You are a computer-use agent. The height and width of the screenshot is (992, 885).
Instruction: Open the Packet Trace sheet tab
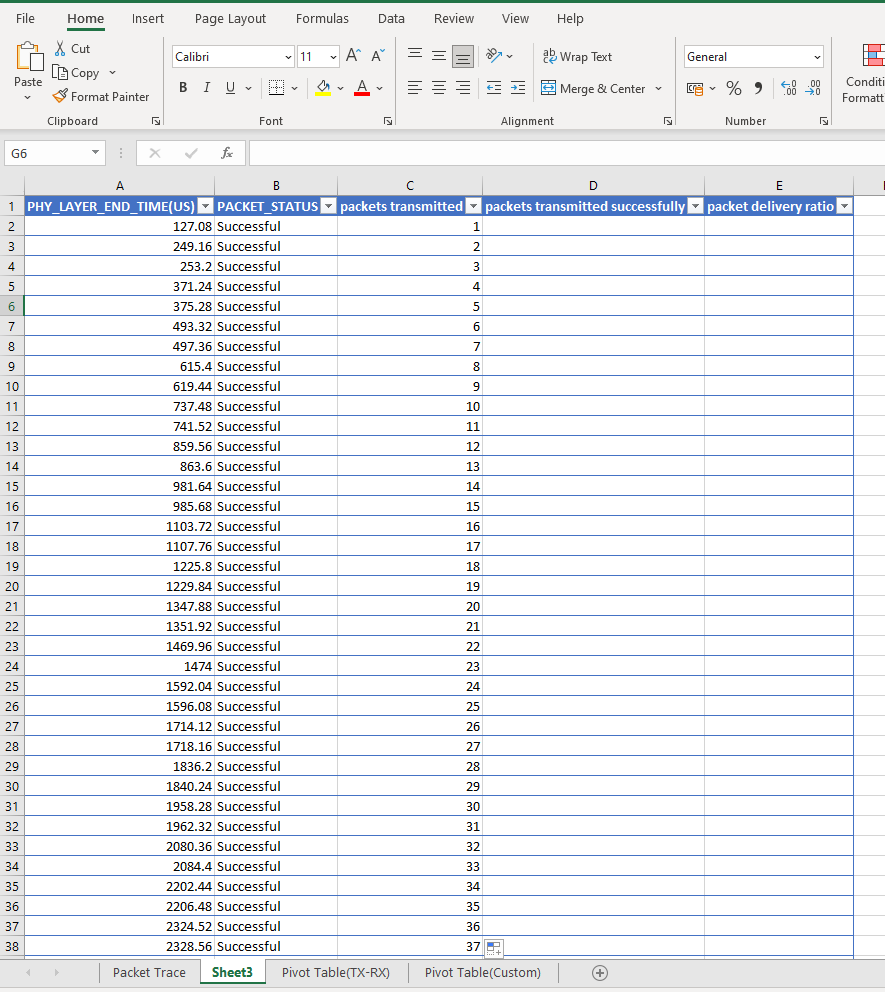[x=149, y=973]
